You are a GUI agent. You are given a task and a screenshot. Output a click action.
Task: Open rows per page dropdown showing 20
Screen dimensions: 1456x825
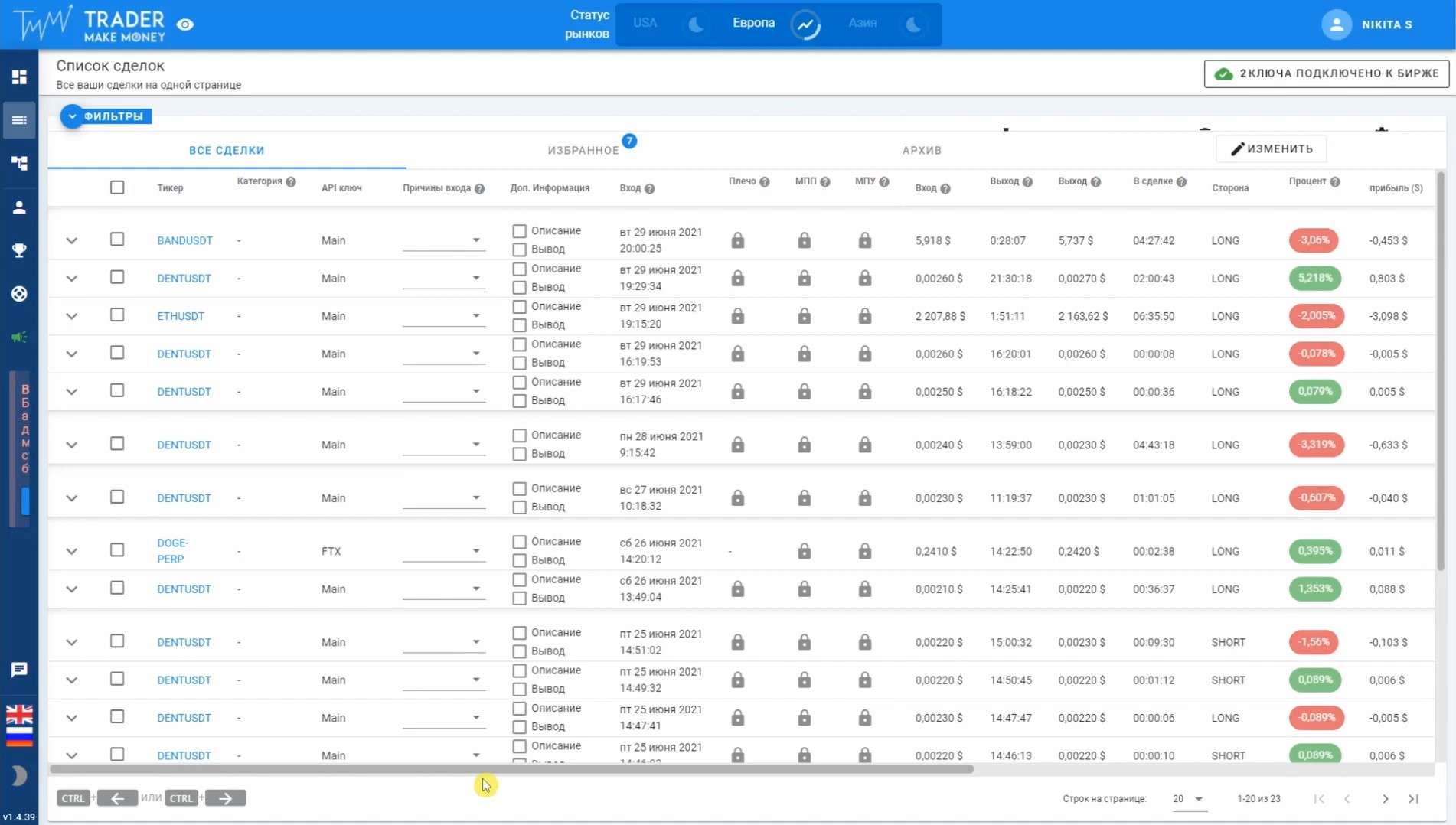click(x=1188, y=798)
